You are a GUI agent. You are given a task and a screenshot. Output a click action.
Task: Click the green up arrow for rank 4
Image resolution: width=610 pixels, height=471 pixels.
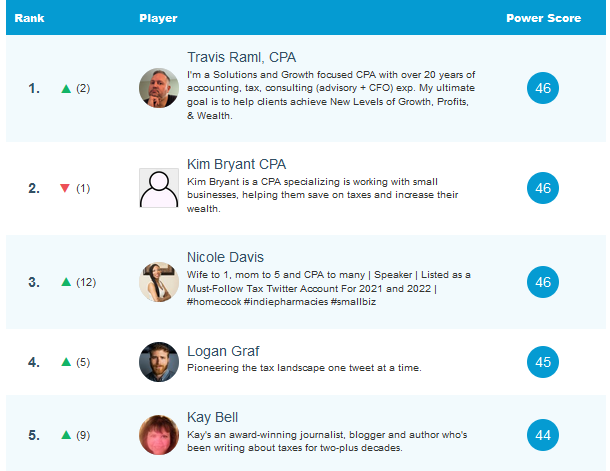tap(66, 362)
